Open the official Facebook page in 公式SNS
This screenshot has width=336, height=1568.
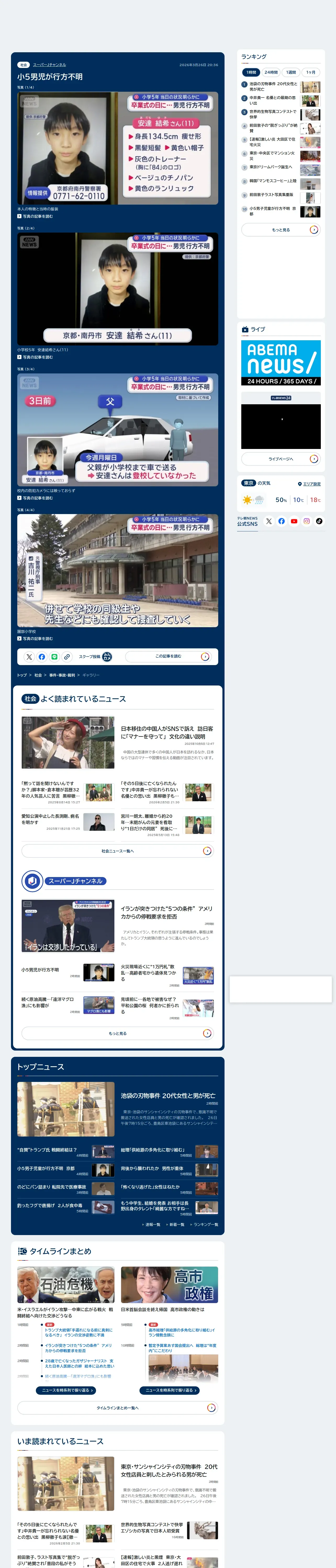pos(282,521)
